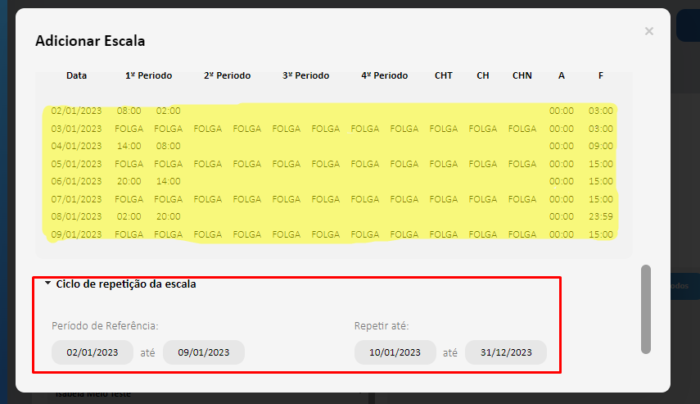This screenshot has height=404, width=700.
Task: Click the Data column header
Action: click(76, 75)
